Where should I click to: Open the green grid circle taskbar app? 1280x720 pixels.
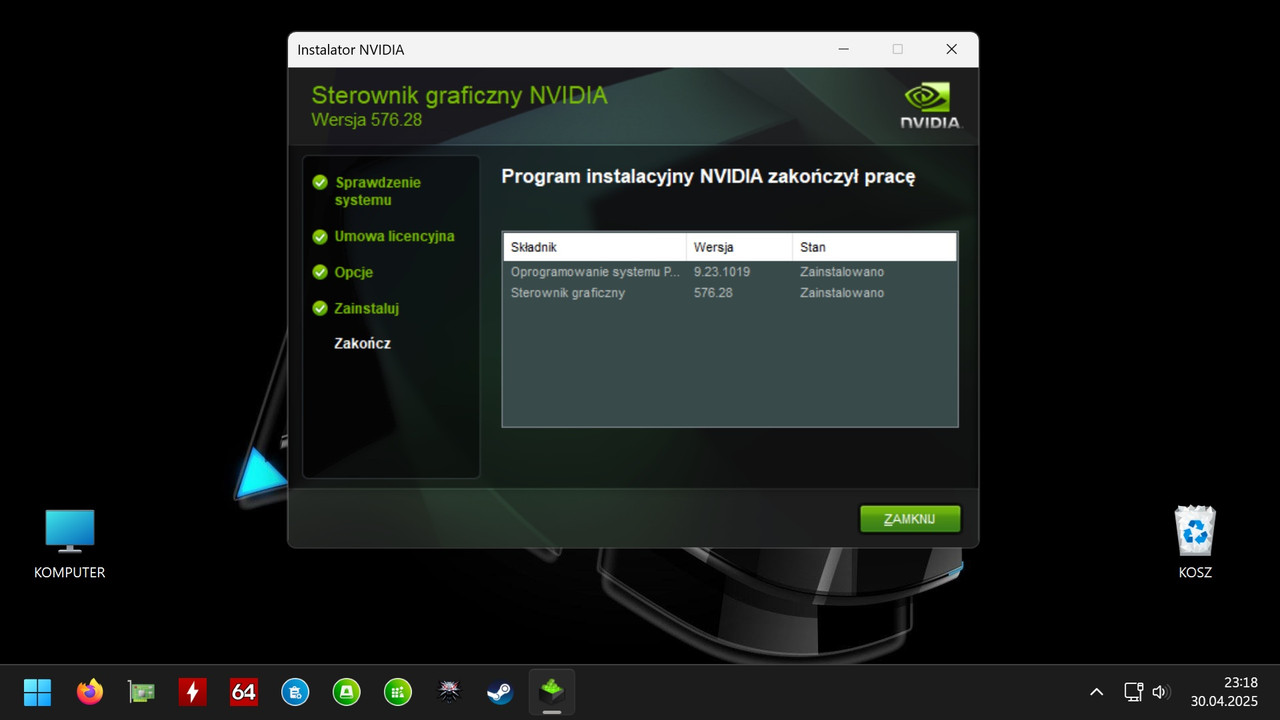(x=398, y=691)
